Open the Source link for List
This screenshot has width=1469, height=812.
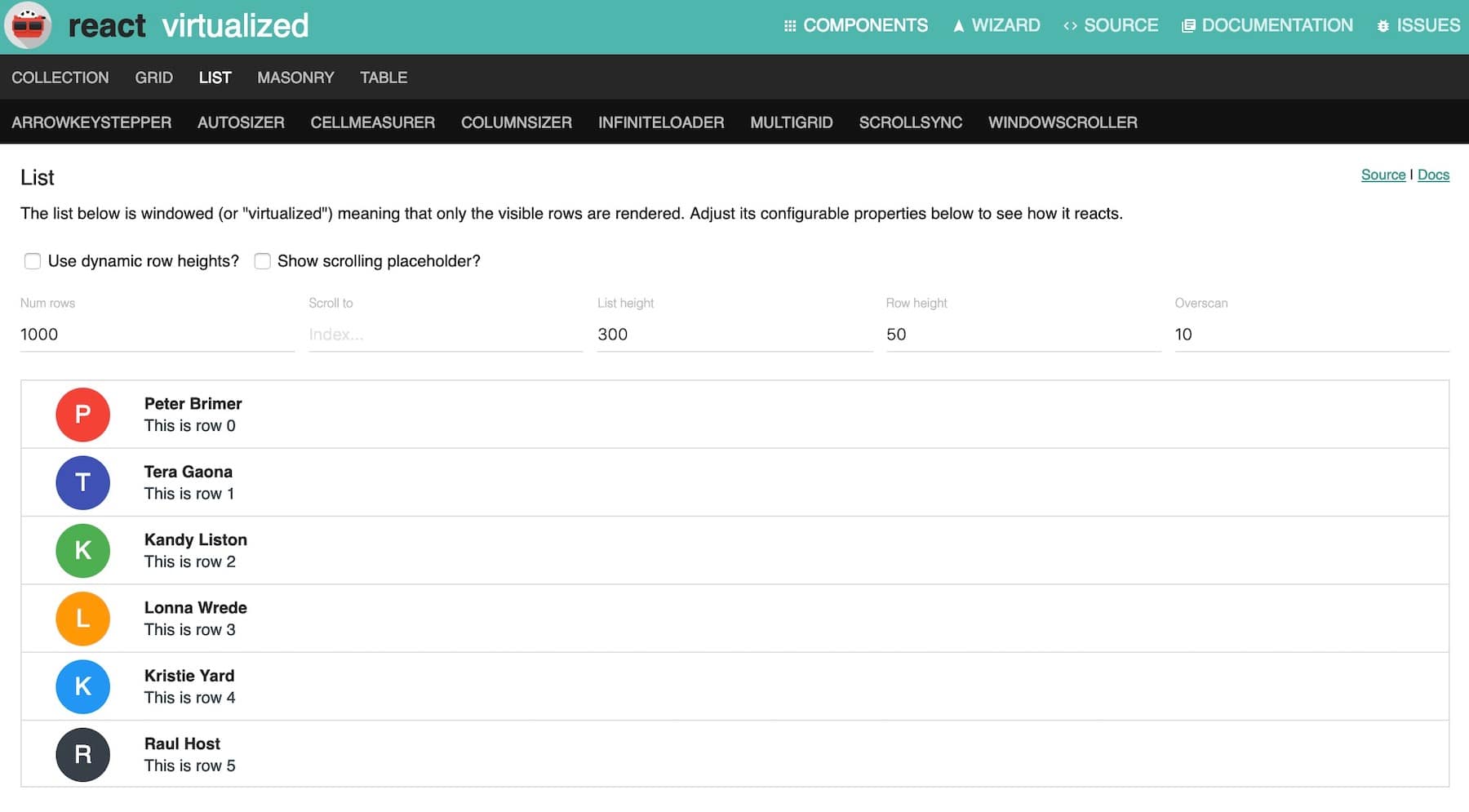click(x=1382, y=175)
